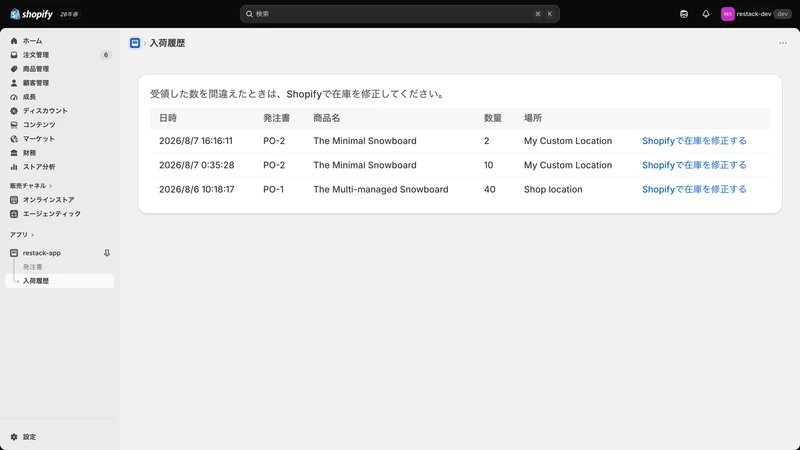Open 注文管理 in sidebar
The width and height of the screenshot is (800, 450).
tap(36, 55)
